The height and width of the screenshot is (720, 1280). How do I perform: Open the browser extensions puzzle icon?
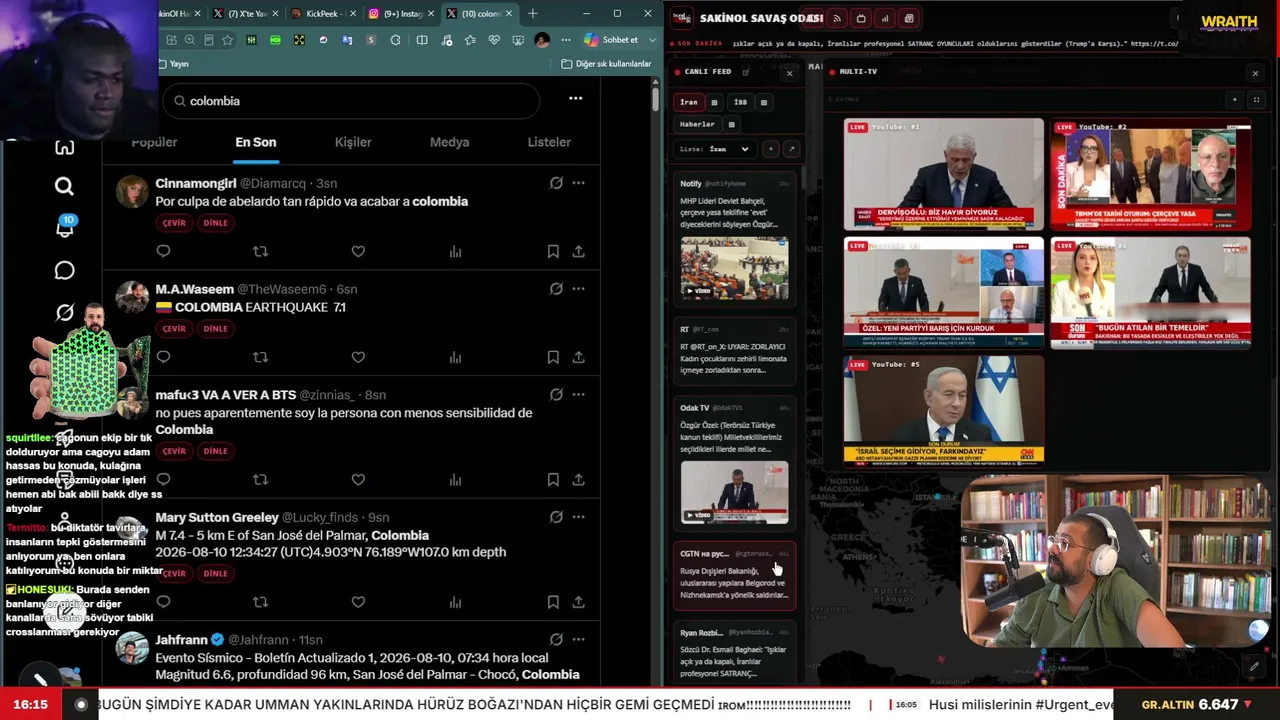[395, 40]
